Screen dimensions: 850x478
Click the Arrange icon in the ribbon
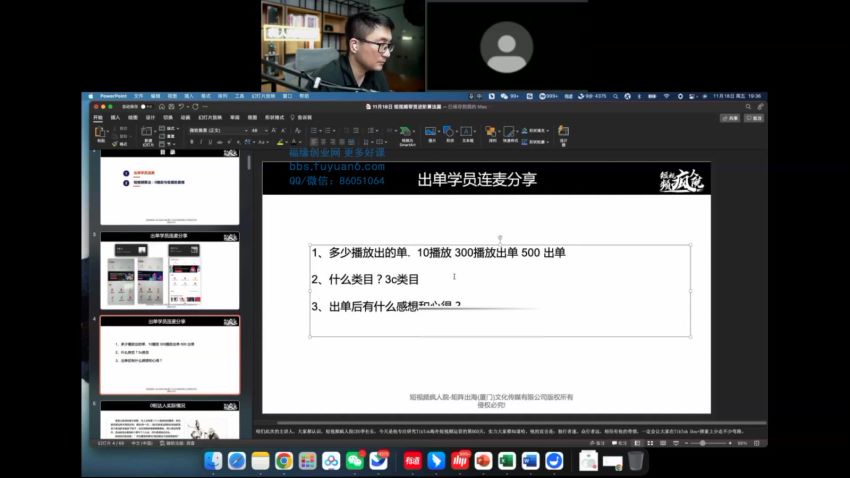(x=492, y=132)
